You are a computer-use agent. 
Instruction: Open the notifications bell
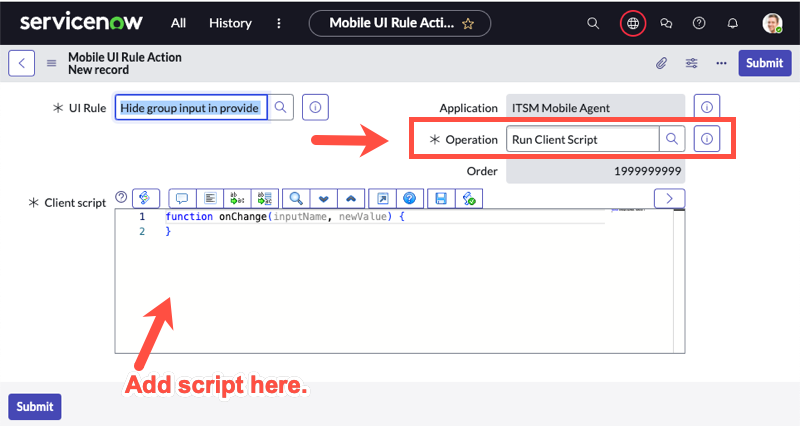point(733,23)
